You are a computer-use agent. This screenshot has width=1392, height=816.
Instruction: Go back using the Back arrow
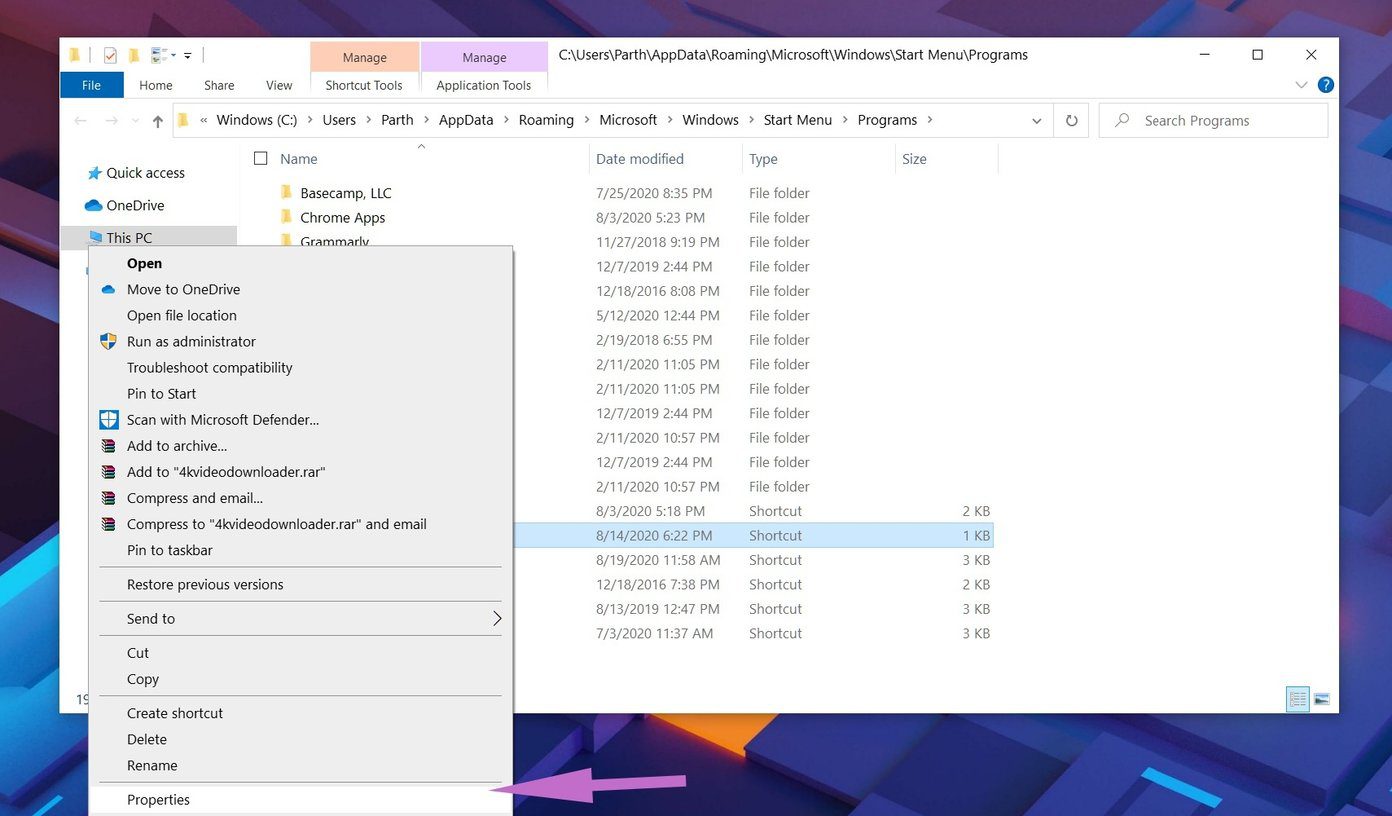click(x=80, y=120)
